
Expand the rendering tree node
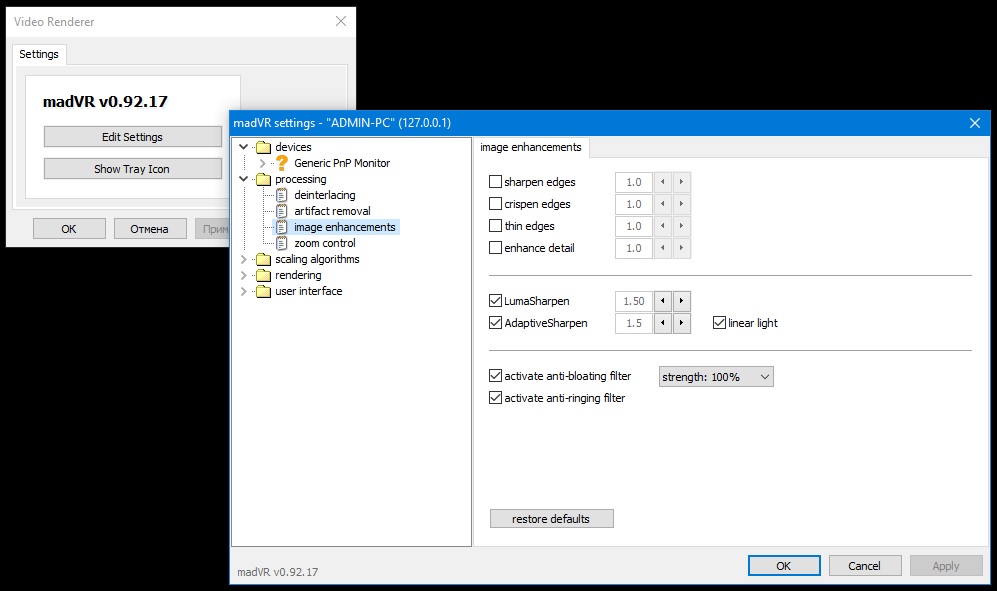(x=244, y=275)
